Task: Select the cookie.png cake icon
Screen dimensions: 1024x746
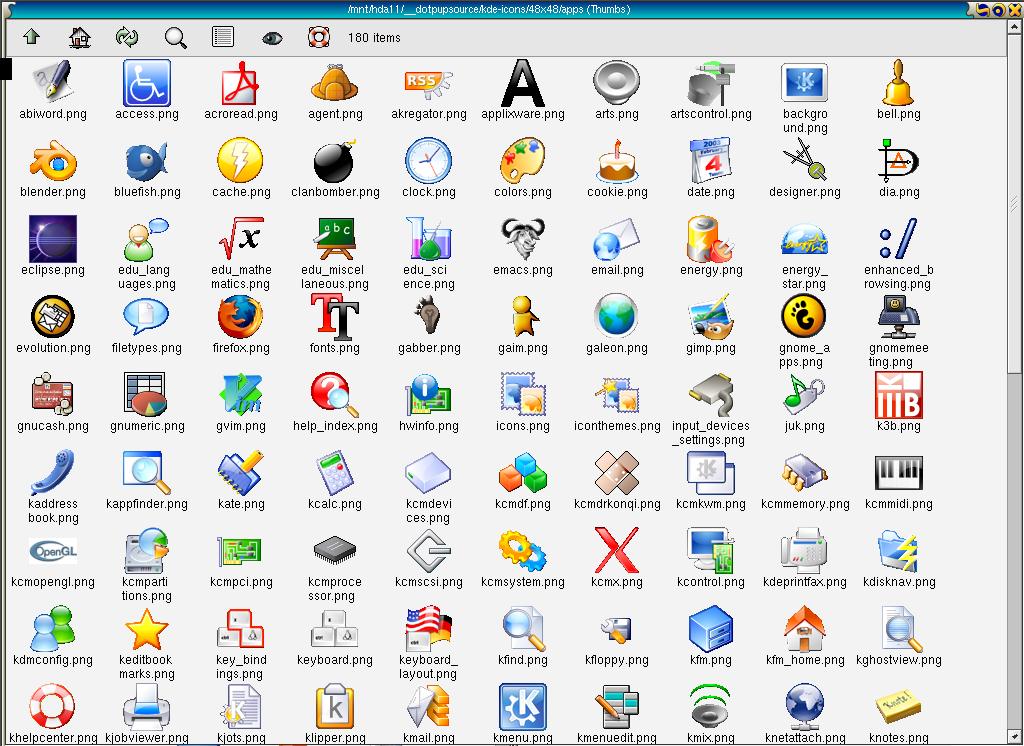Action: (x=617, y=161)
